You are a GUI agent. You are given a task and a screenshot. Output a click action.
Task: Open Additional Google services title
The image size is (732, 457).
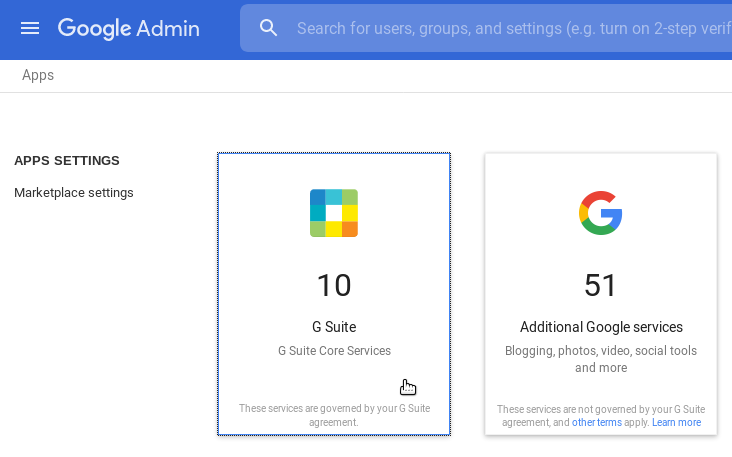tap(601, 327)
